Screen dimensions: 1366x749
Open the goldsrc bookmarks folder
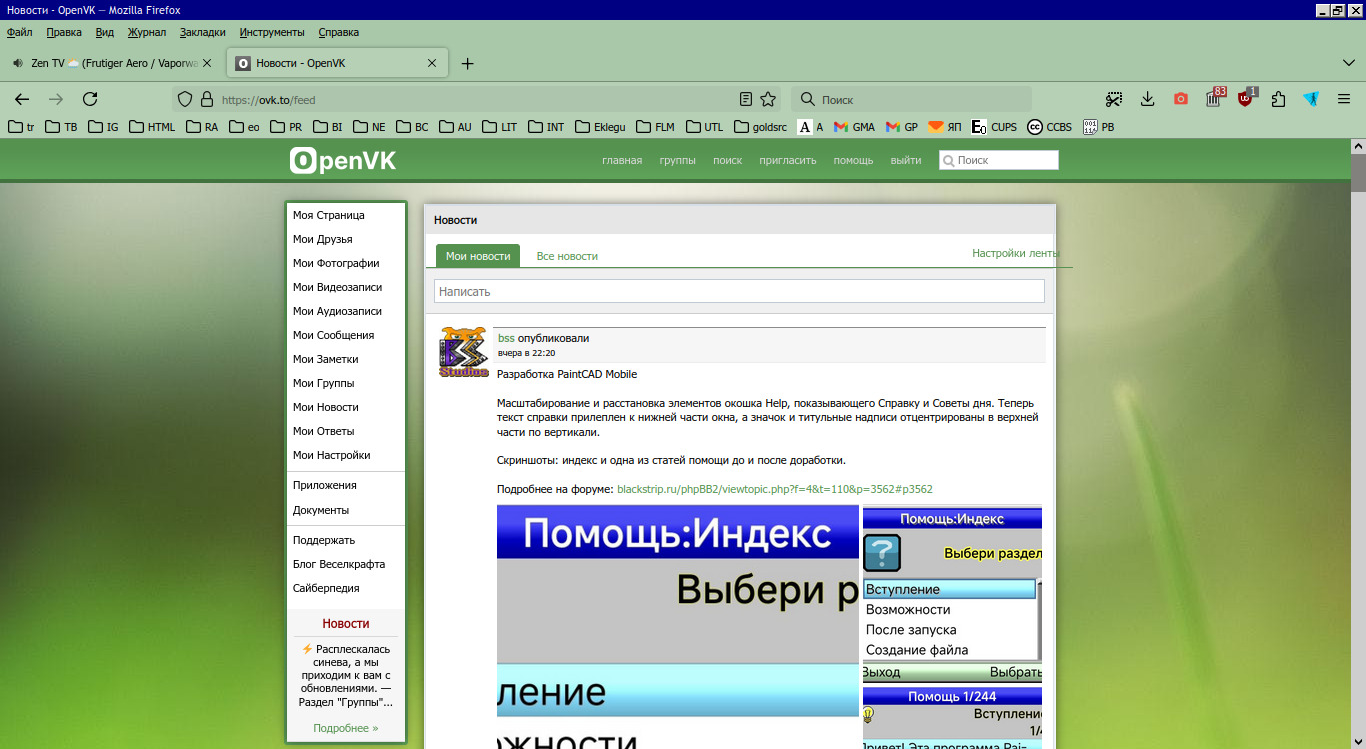pyautogui.click(x=761, y=127)
